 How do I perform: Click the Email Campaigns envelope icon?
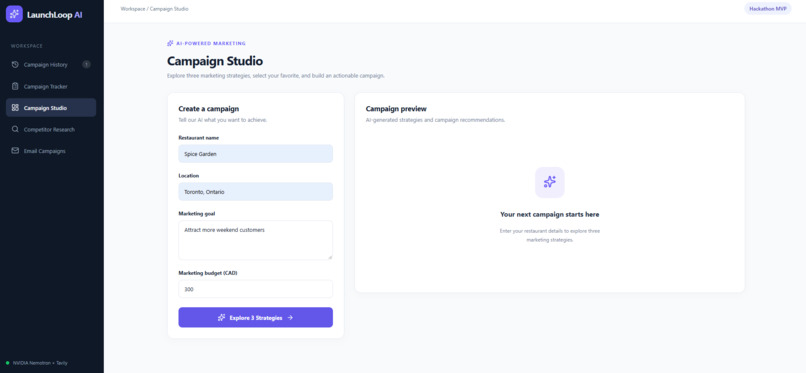(x=15, y=151)
